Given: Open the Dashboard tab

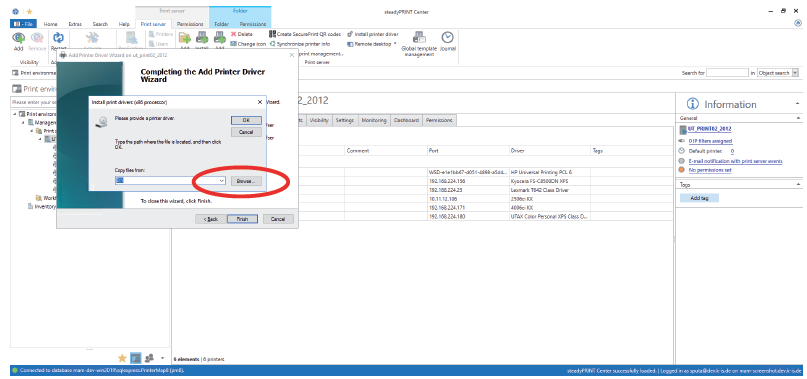Looking at the screenshot, I should 406,120.
